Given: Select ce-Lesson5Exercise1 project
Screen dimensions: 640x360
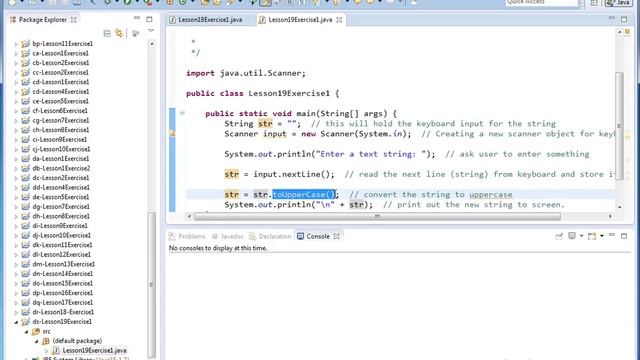Looking at the screenshot, I should tap(60, 101).
